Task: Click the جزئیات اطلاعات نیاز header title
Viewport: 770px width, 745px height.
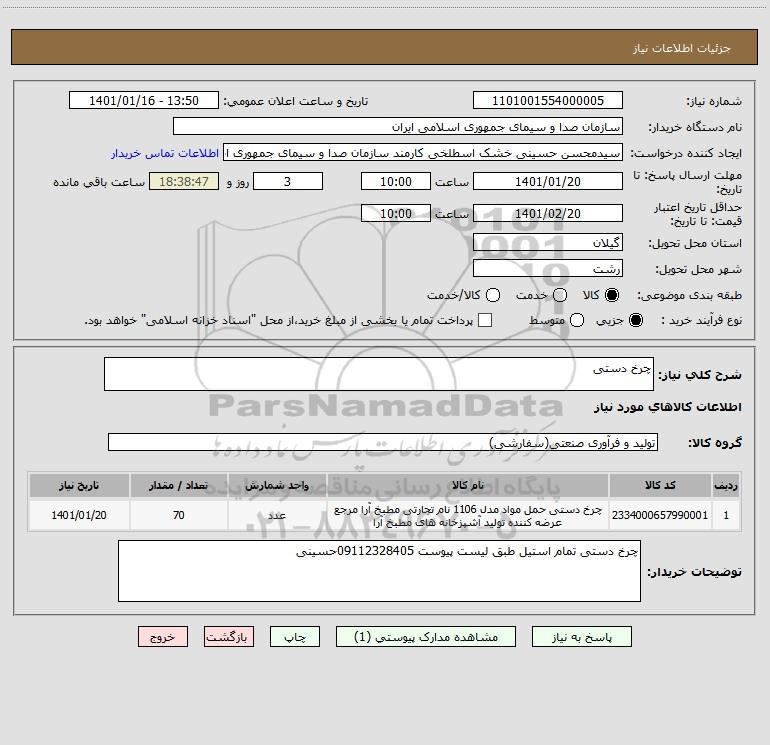Action: click(681, 48)
